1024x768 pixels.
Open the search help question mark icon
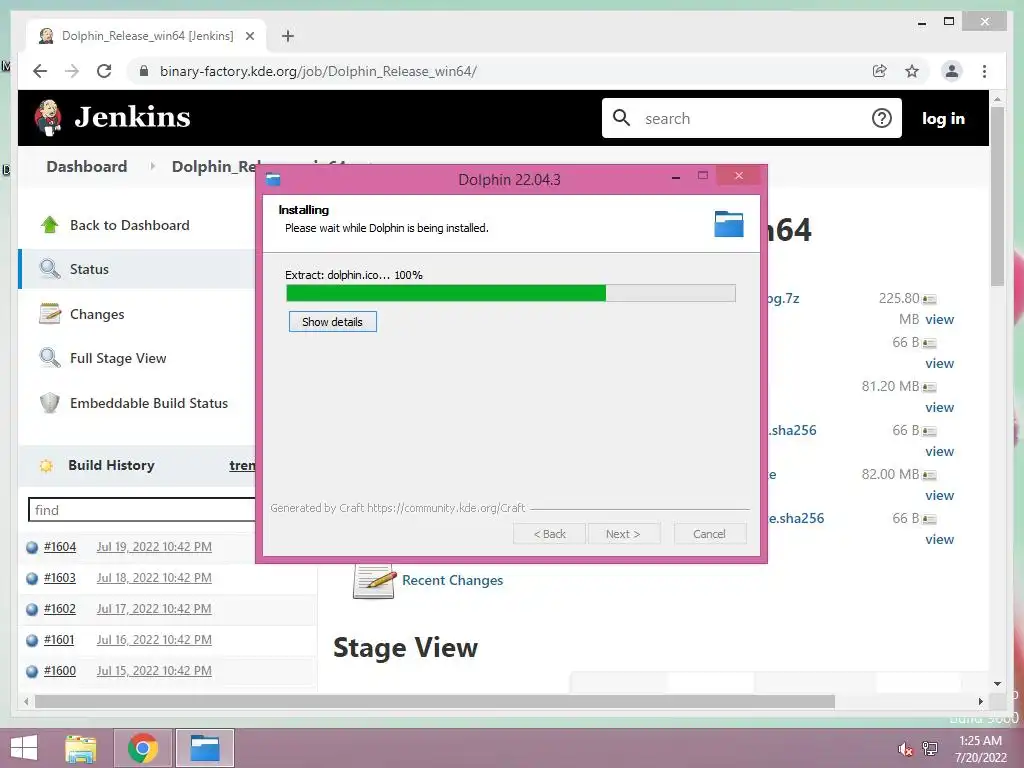882,118
